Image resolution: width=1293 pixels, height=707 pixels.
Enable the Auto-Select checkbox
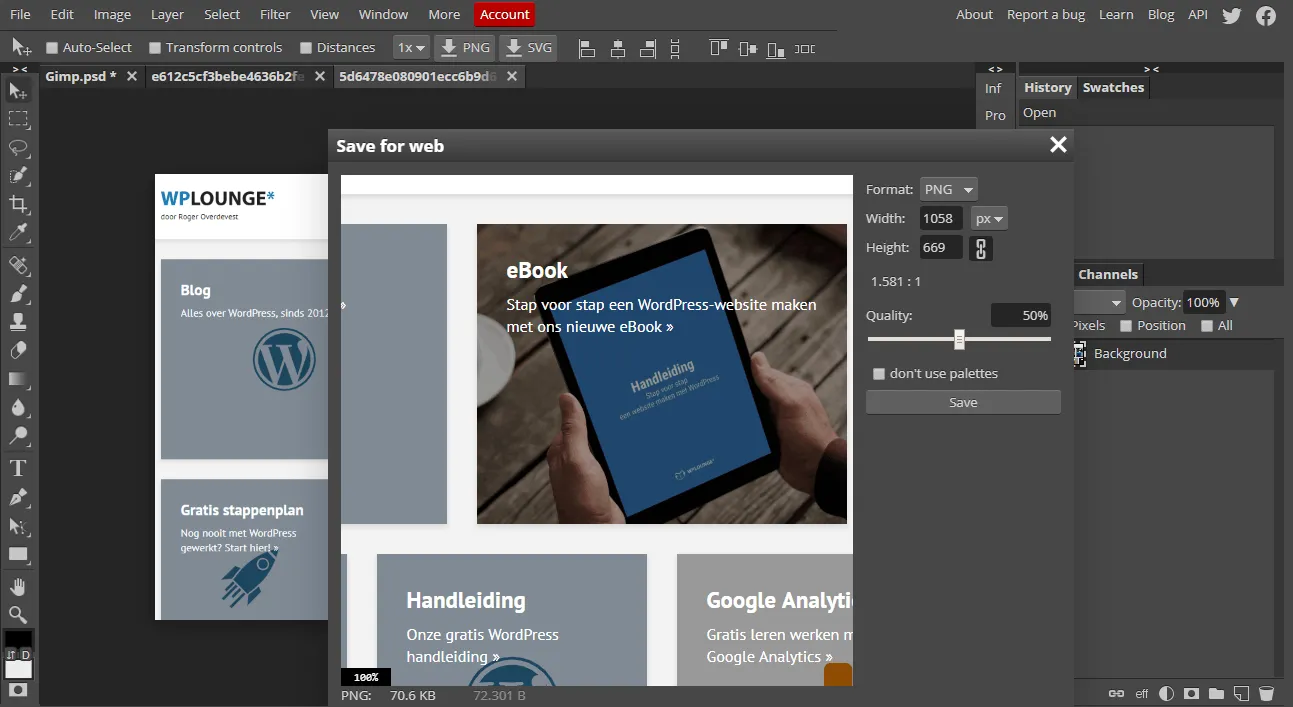52,47
